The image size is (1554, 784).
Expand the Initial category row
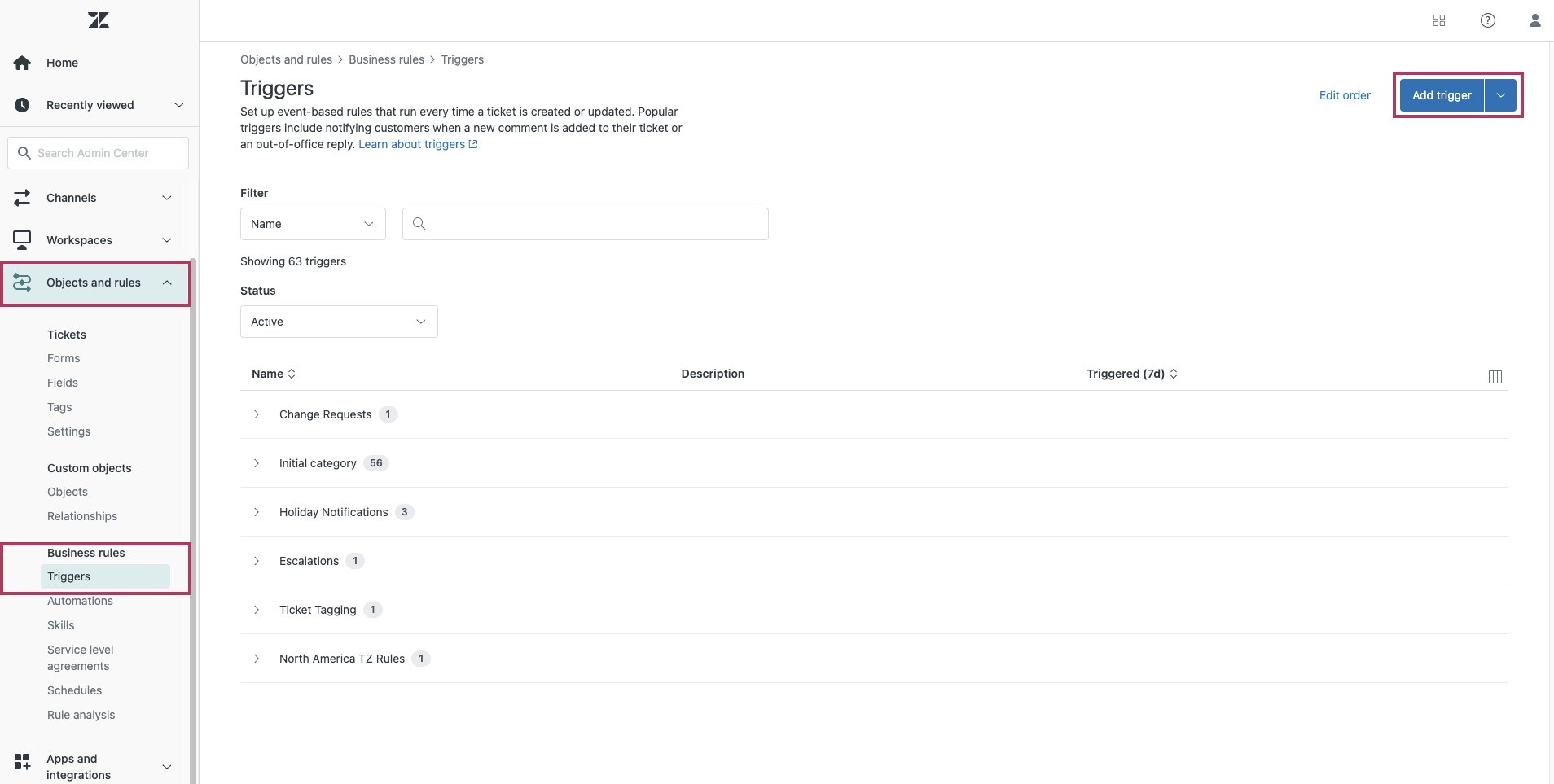click(x=257, y=463)
